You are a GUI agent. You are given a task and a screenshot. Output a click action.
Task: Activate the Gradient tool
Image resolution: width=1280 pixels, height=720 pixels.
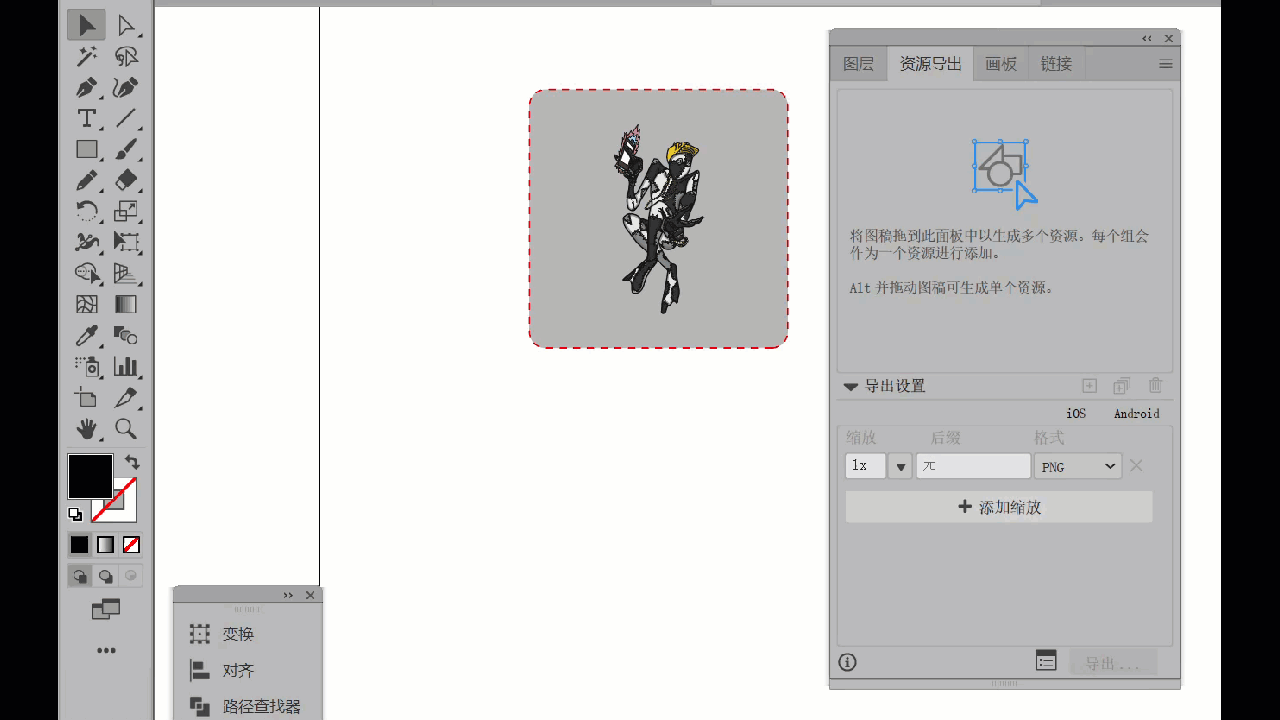click(125, 304)
